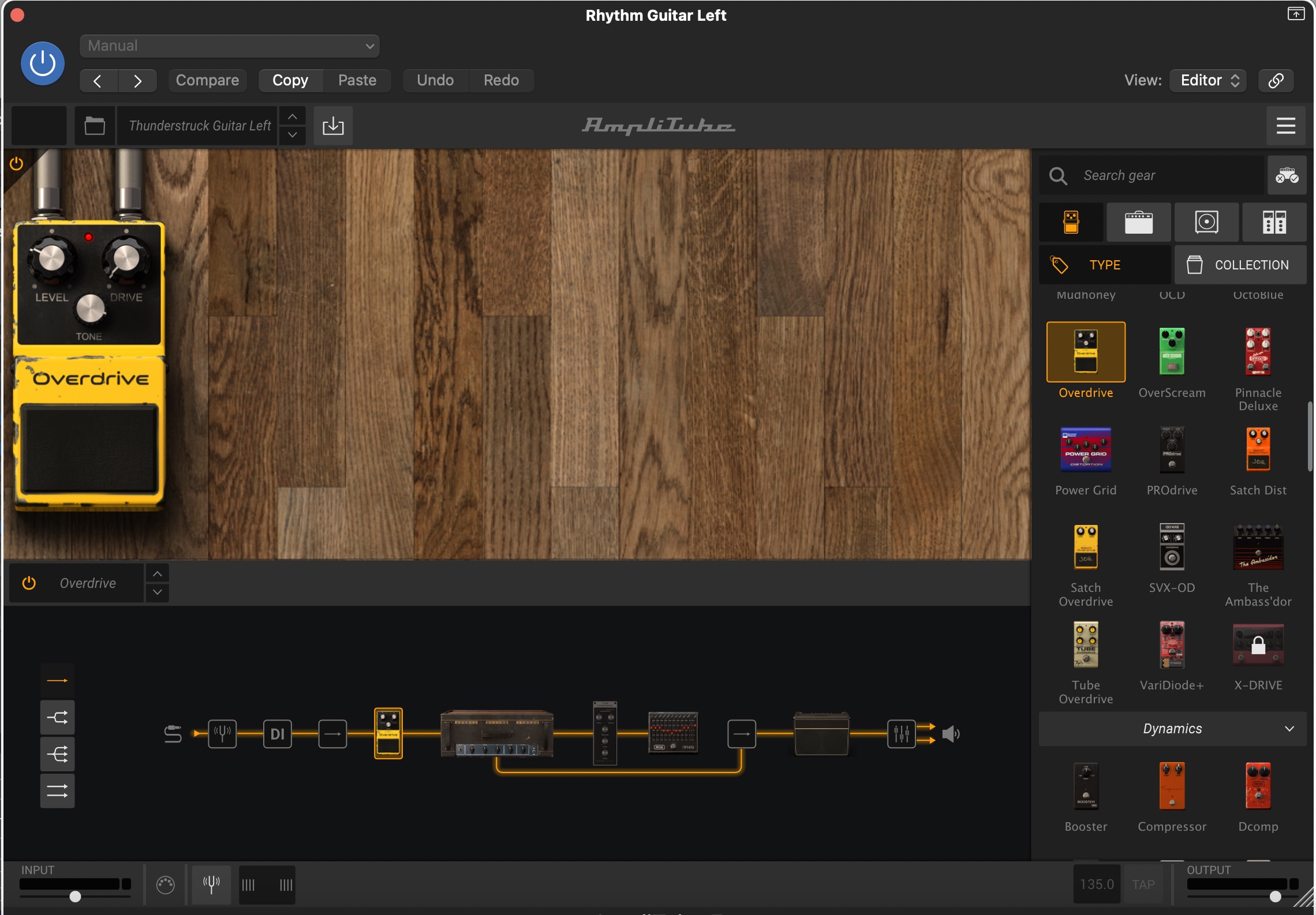Select the cabinet block in signal chain
The height and width of the screenshot is (915, 1316).
click(821, 734)
